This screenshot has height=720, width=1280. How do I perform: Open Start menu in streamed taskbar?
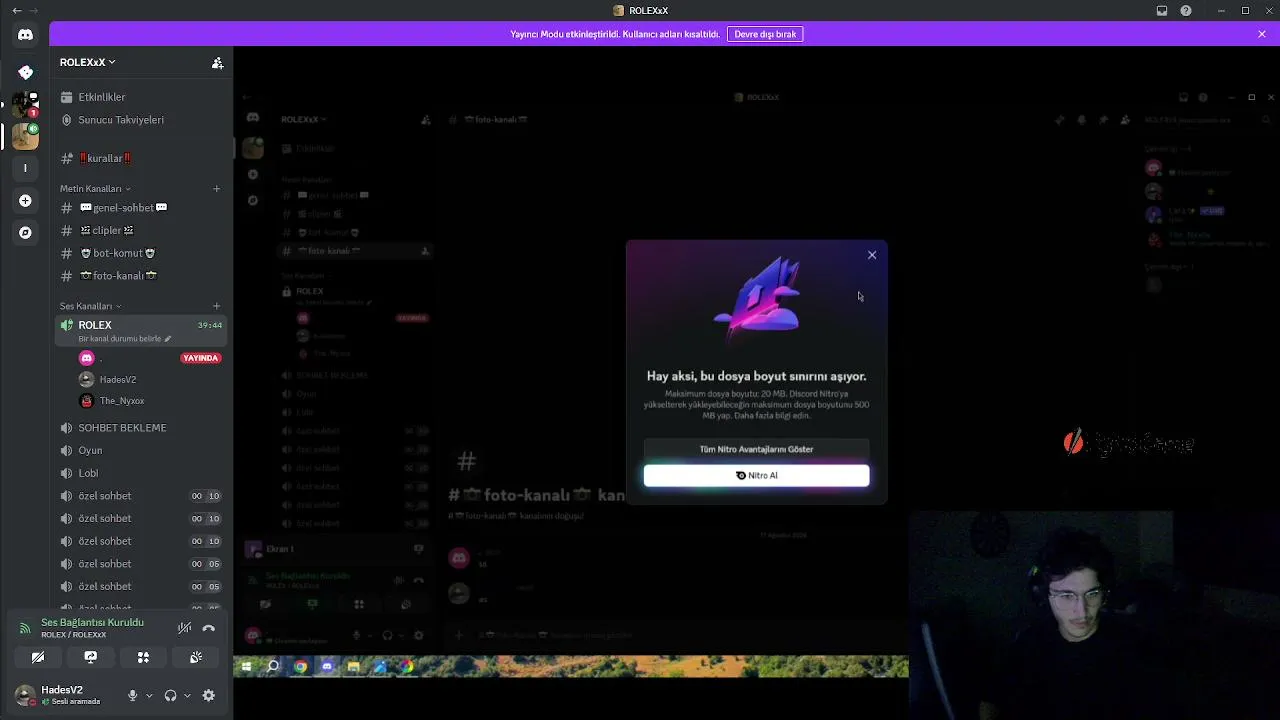point(246,666)
